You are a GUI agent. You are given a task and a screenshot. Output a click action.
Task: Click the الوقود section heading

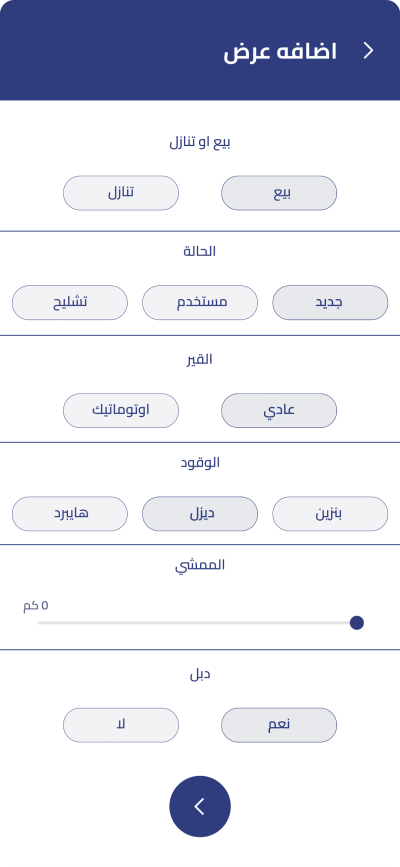[x=200, y=463]
